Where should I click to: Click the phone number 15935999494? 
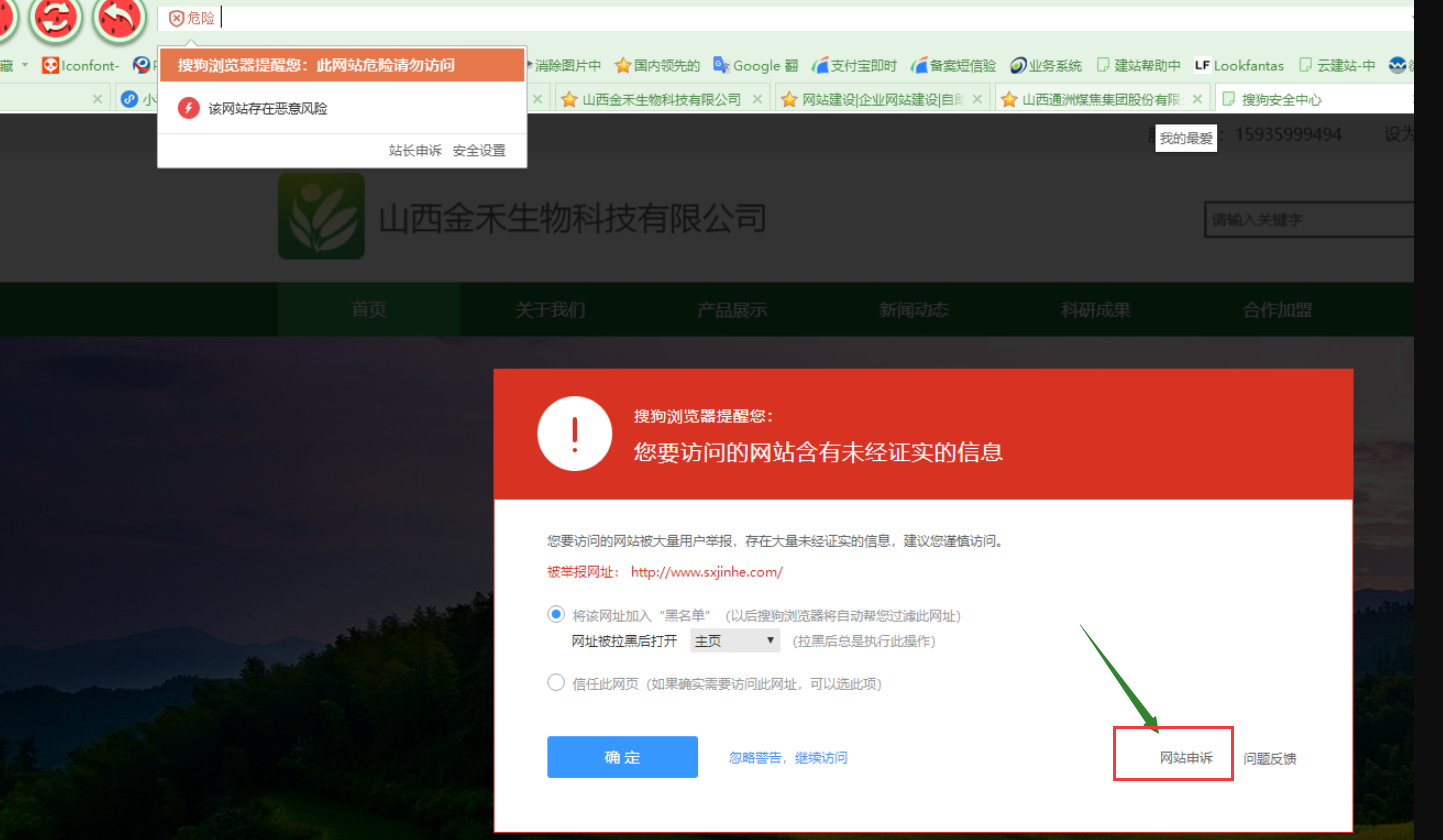(x=1288, y=134)
